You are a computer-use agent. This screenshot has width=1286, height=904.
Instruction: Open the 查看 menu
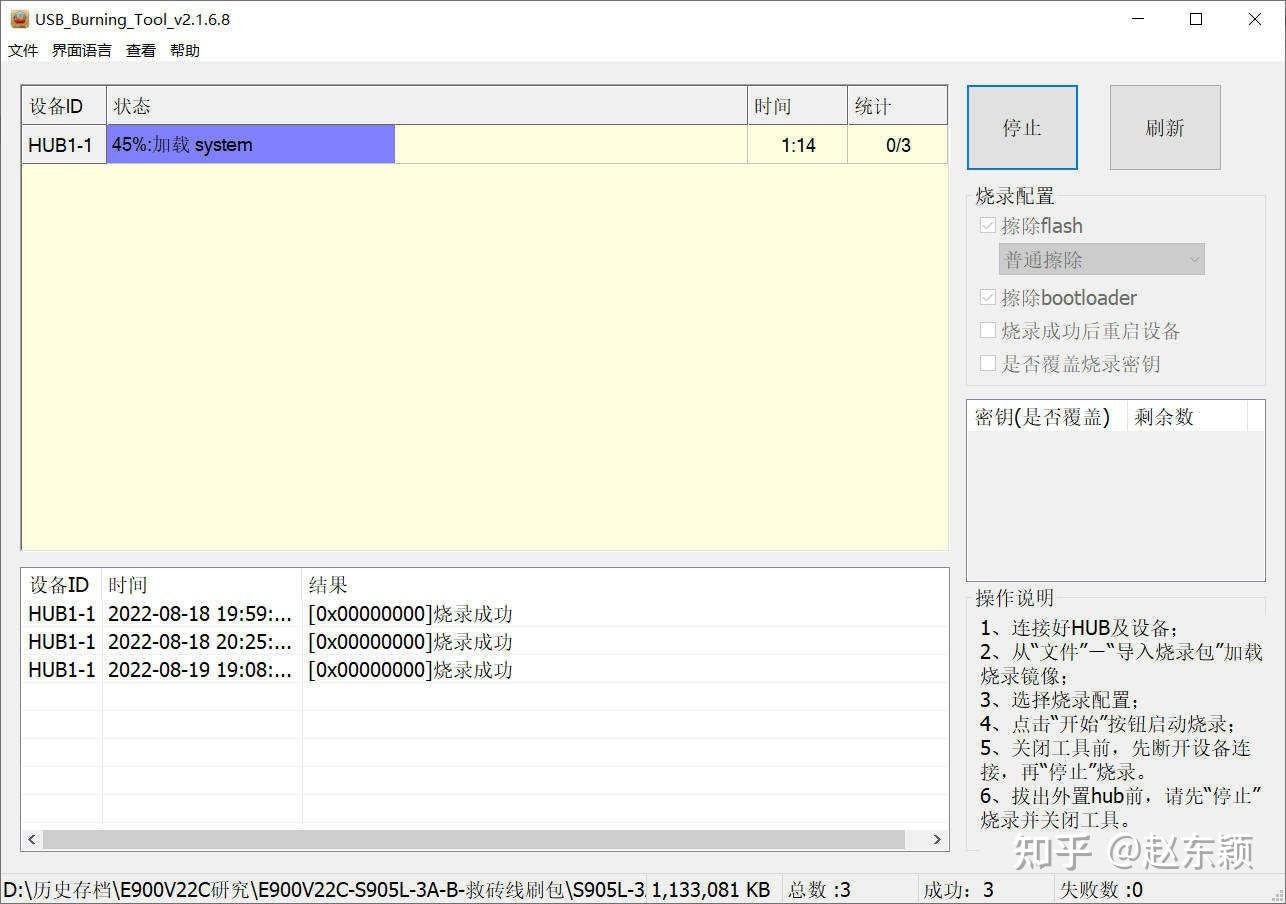pos(139,50)
